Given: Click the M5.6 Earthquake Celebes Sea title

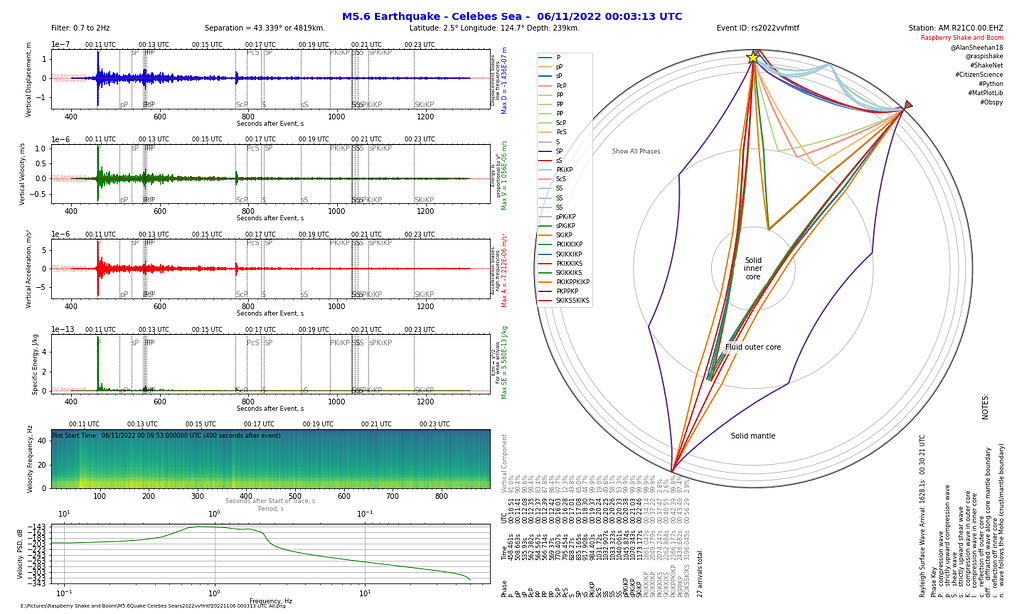Looking at the screenshot, I should tap(511, 16).
